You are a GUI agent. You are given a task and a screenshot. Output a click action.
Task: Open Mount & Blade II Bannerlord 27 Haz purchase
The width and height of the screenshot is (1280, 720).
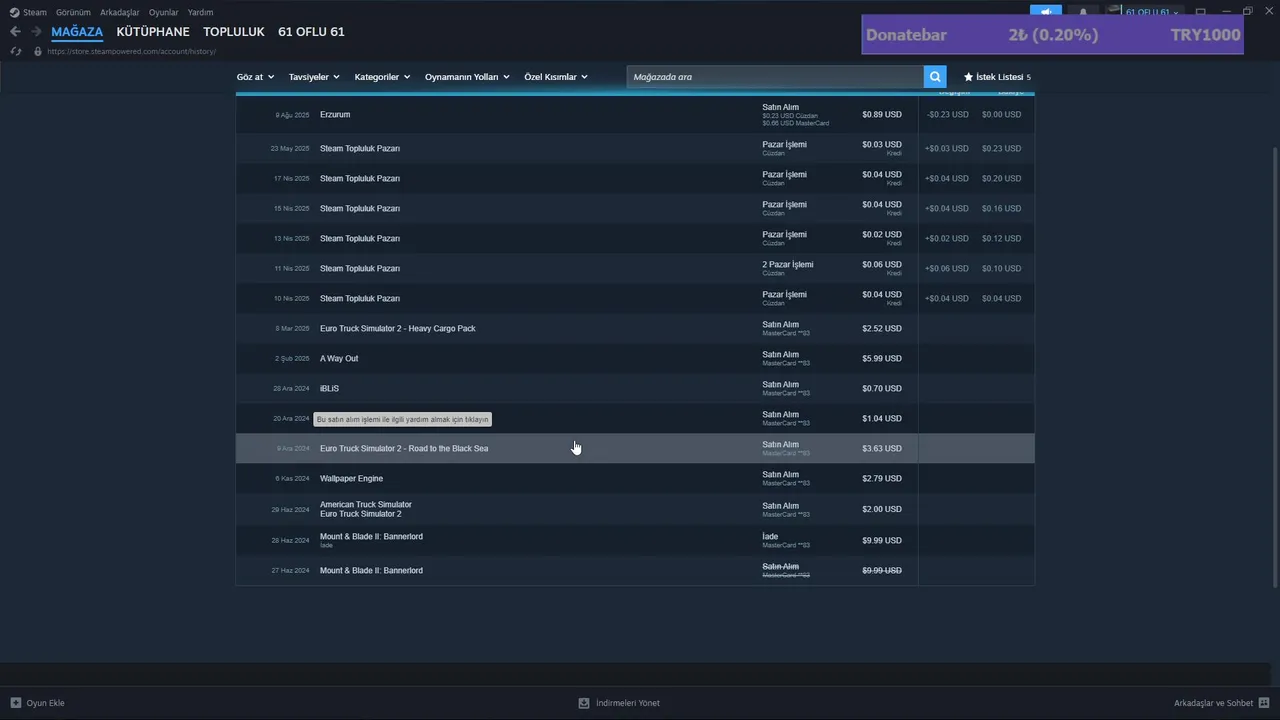635,571
